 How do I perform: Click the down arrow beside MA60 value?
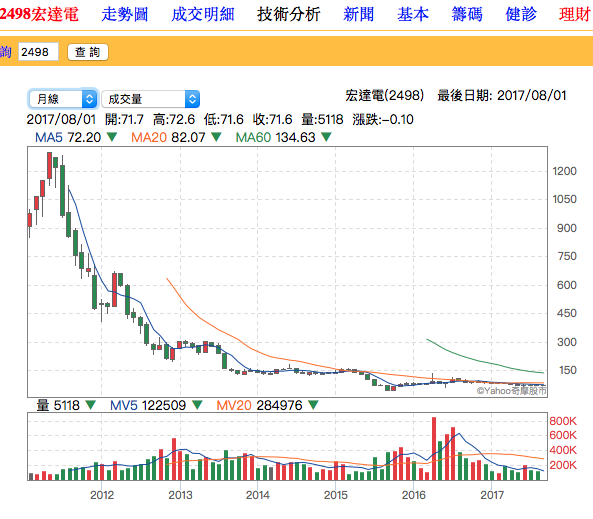326,137
